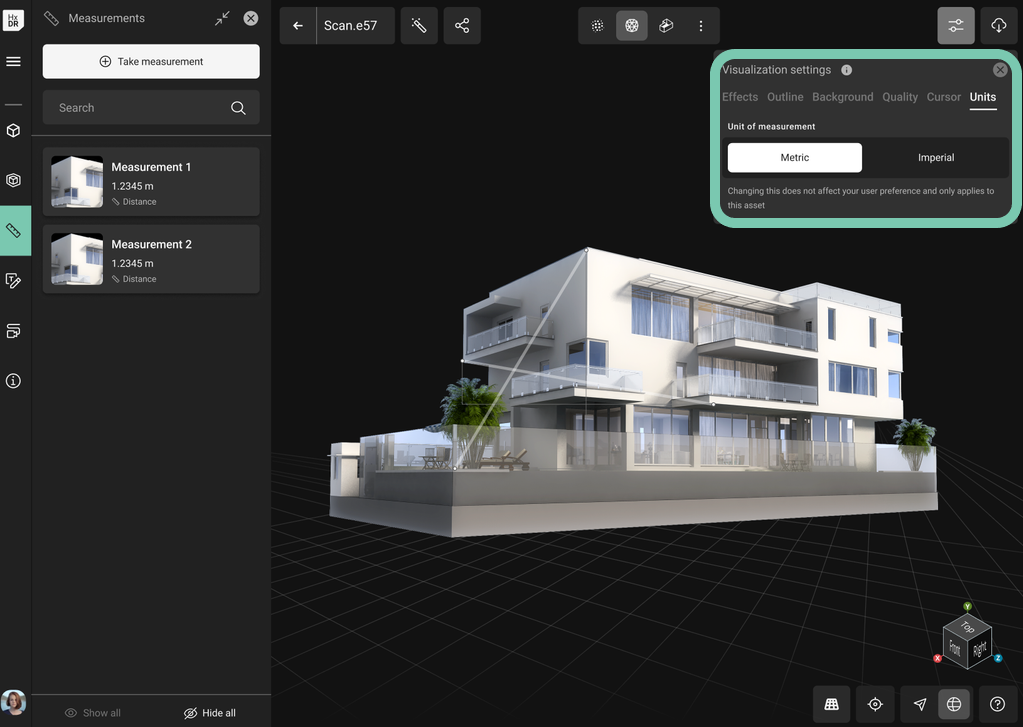Click the back arrow next to Scan.e57
Screen dimensions: 1023x727
click(x=298, y=26)
